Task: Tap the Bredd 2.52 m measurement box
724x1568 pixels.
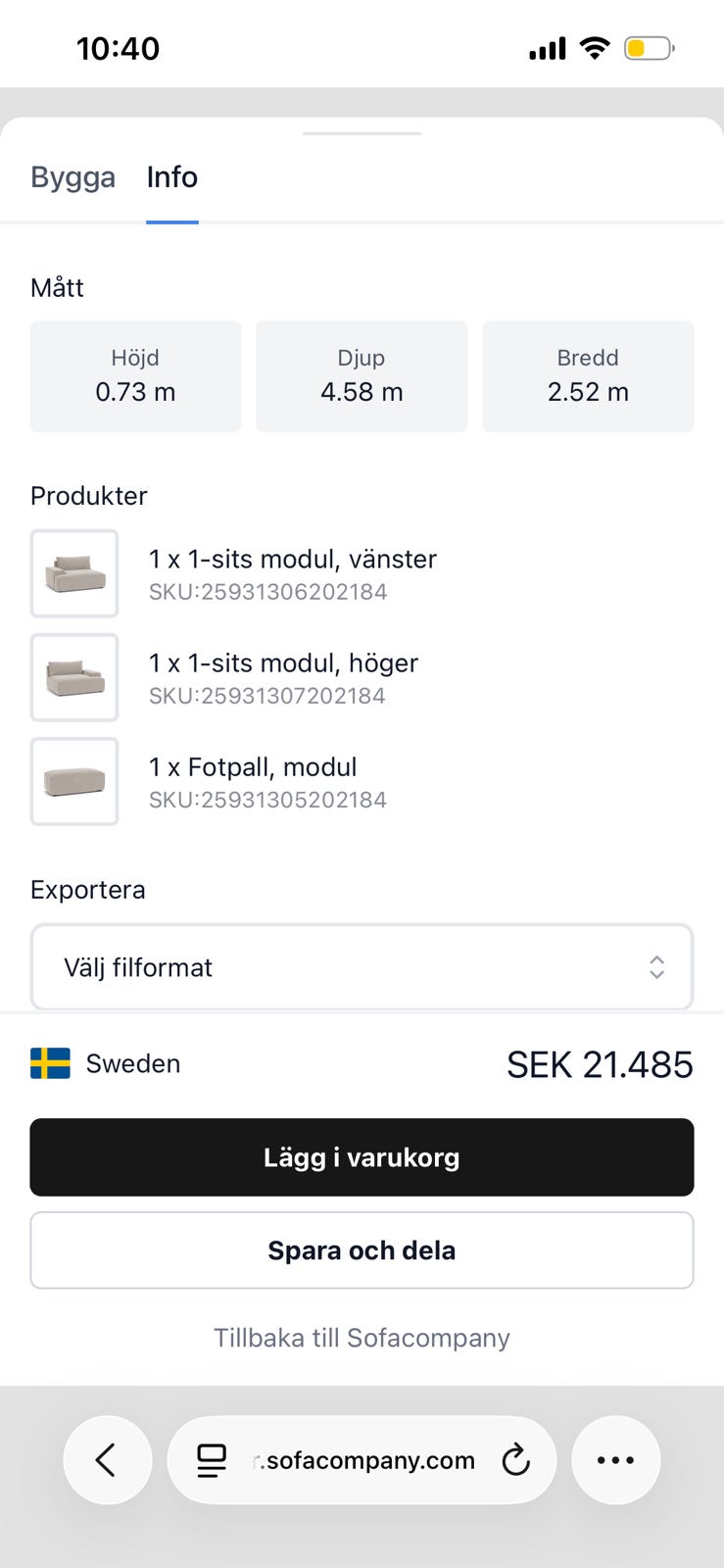Action: click(x=588, y=376)
